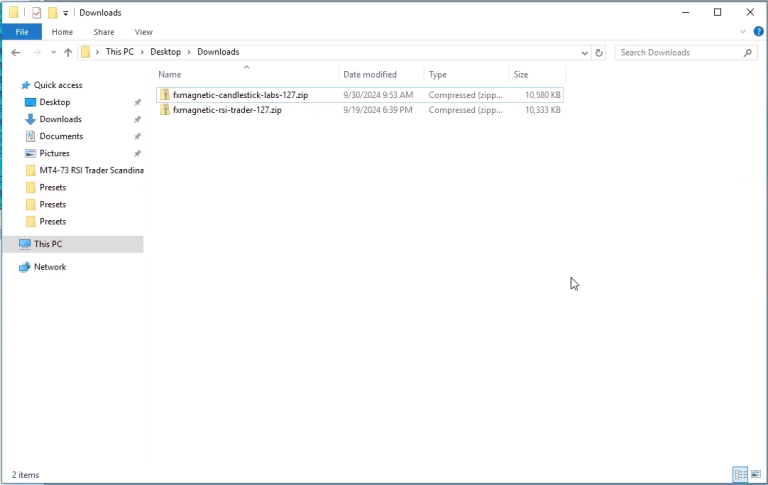The height and width of the screenshot is (485, 768).
Task: Switch to large icons view button
Action: [756, 474]
